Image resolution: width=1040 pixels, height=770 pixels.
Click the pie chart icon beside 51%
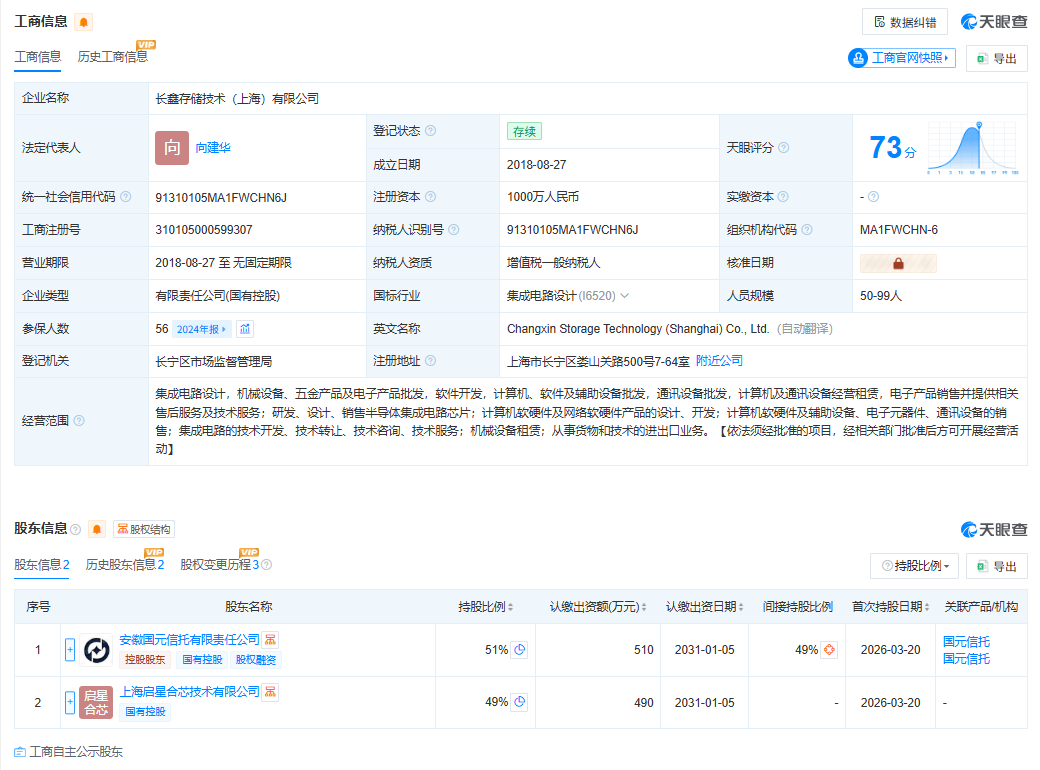[x=520, y=650]
